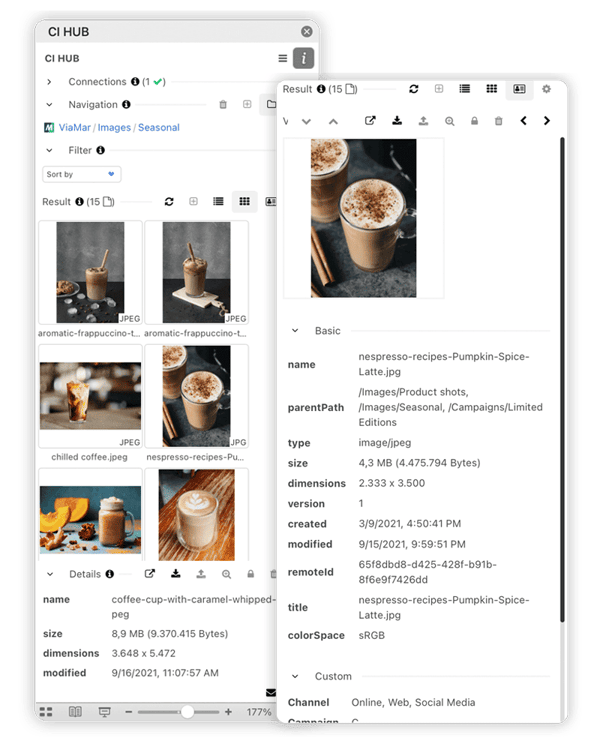Image resolution: width=600 pixels, height=747 pixels.
Task: Click the down chevron in right panel toolbar
Action: [x=306, y=121]
